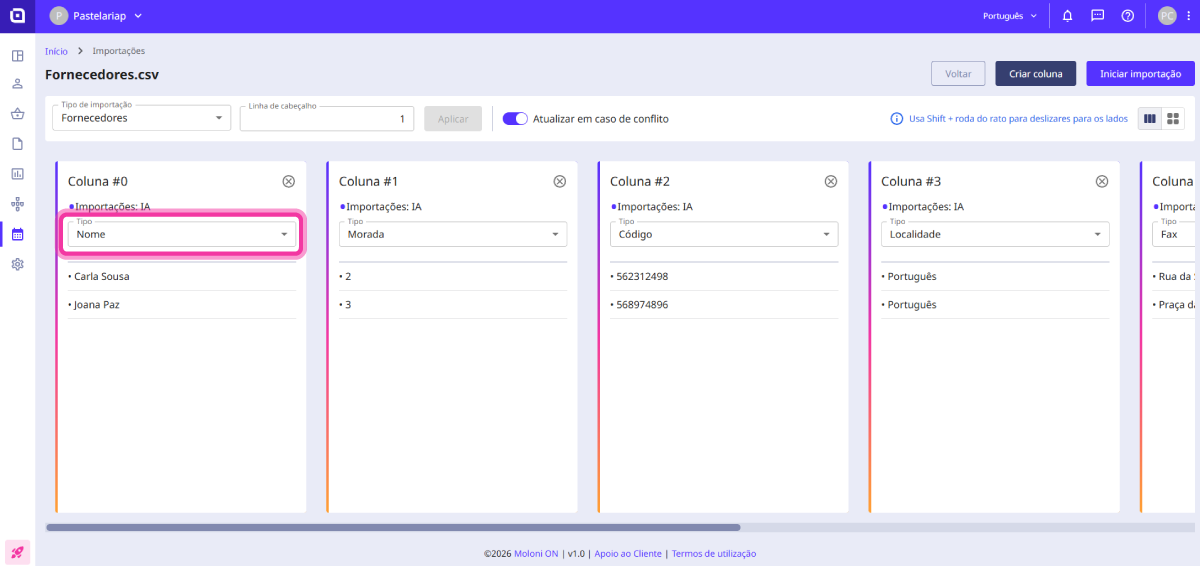Remove Coluna #2 with its X icon
The width and height of the screenshot is (1200, 566).
pos(830,181)
